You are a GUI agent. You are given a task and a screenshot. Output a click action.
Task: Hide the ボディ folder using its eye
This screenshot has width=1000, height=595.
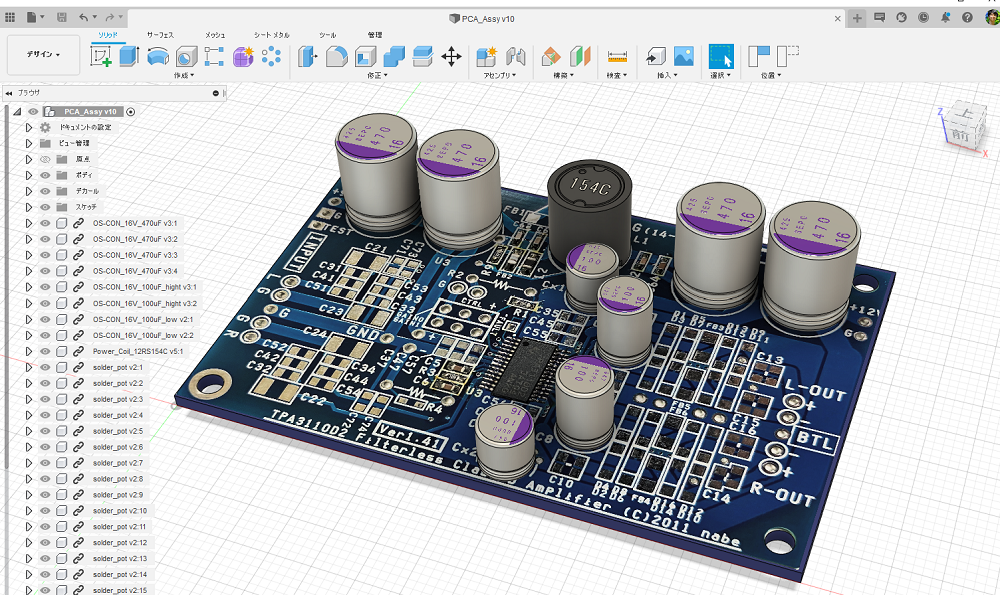[45, 175]
